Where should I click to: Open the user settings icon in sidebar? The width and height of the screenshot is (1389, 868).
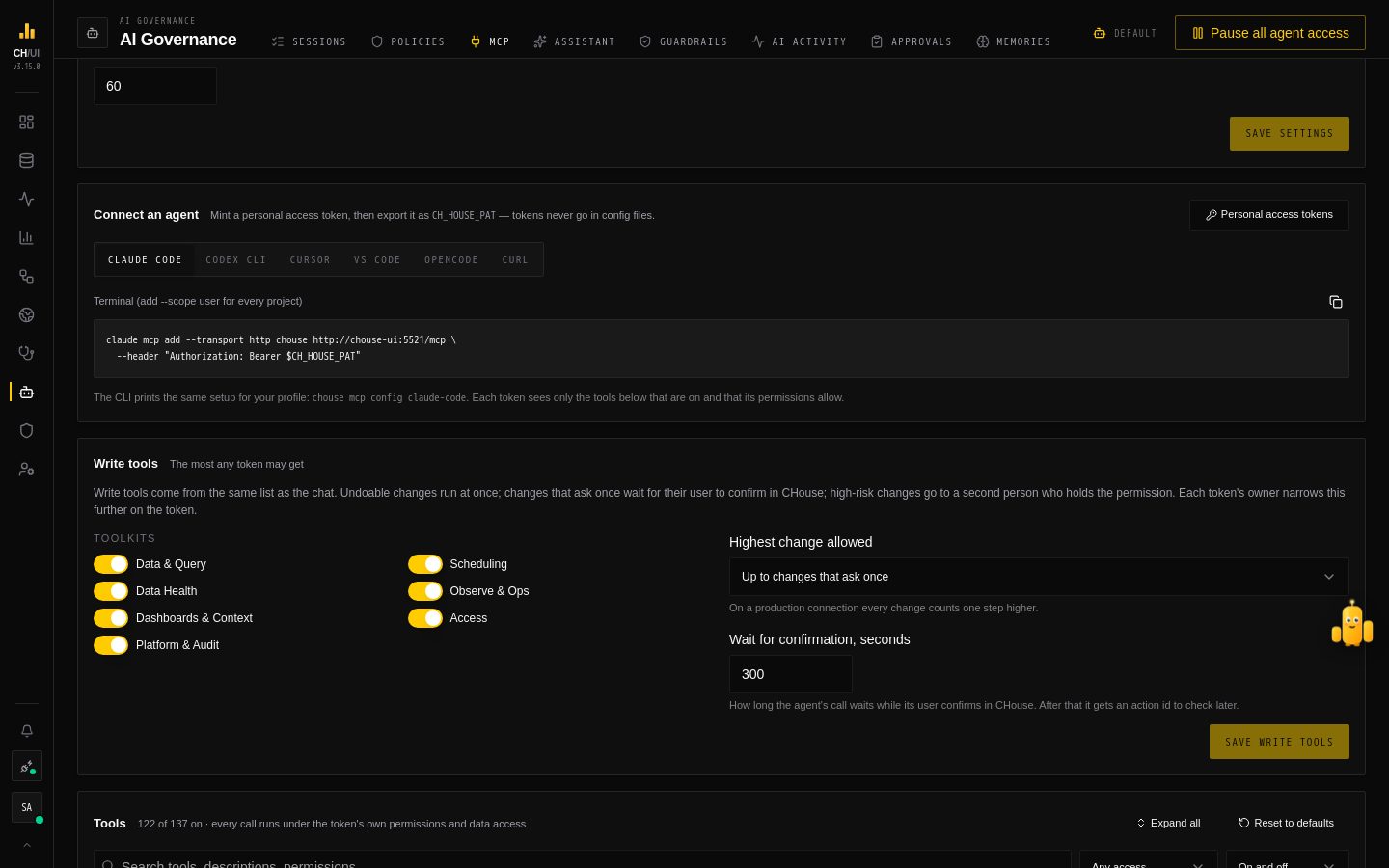(26, 470)
